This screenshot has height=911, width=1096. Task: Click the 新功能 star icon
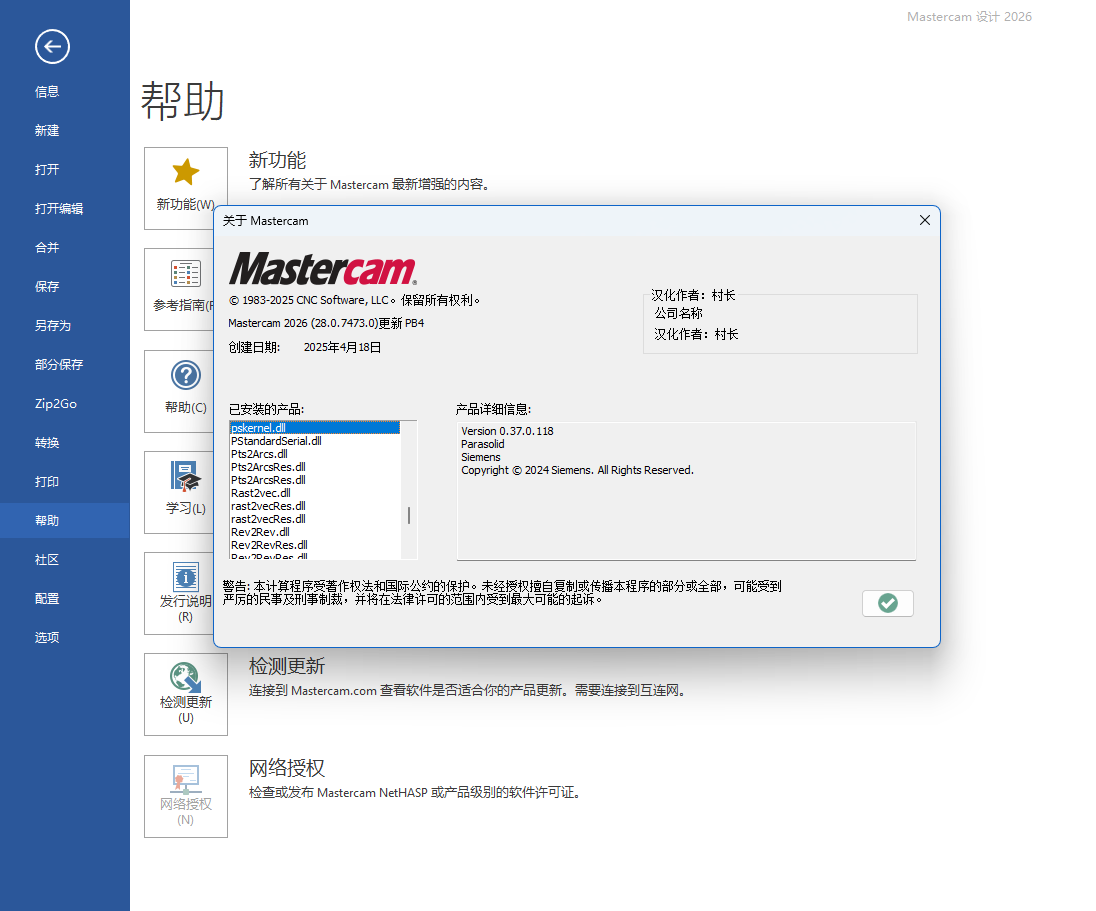point(185,172)
